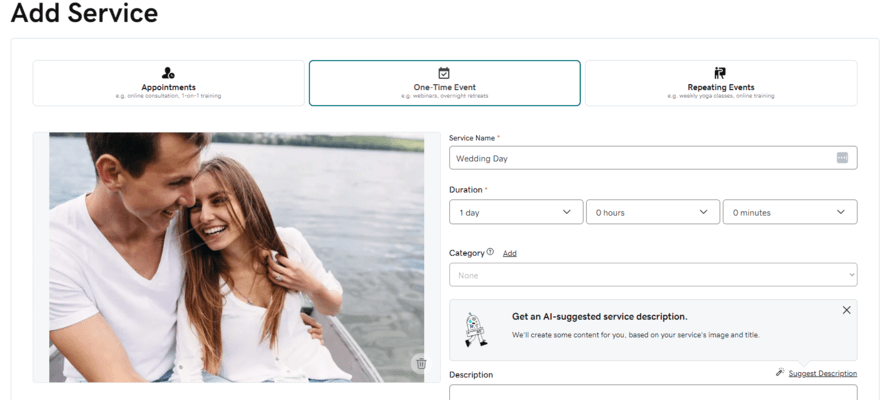Edit the Service Name field 'Wedding Day'

(653, 158)
